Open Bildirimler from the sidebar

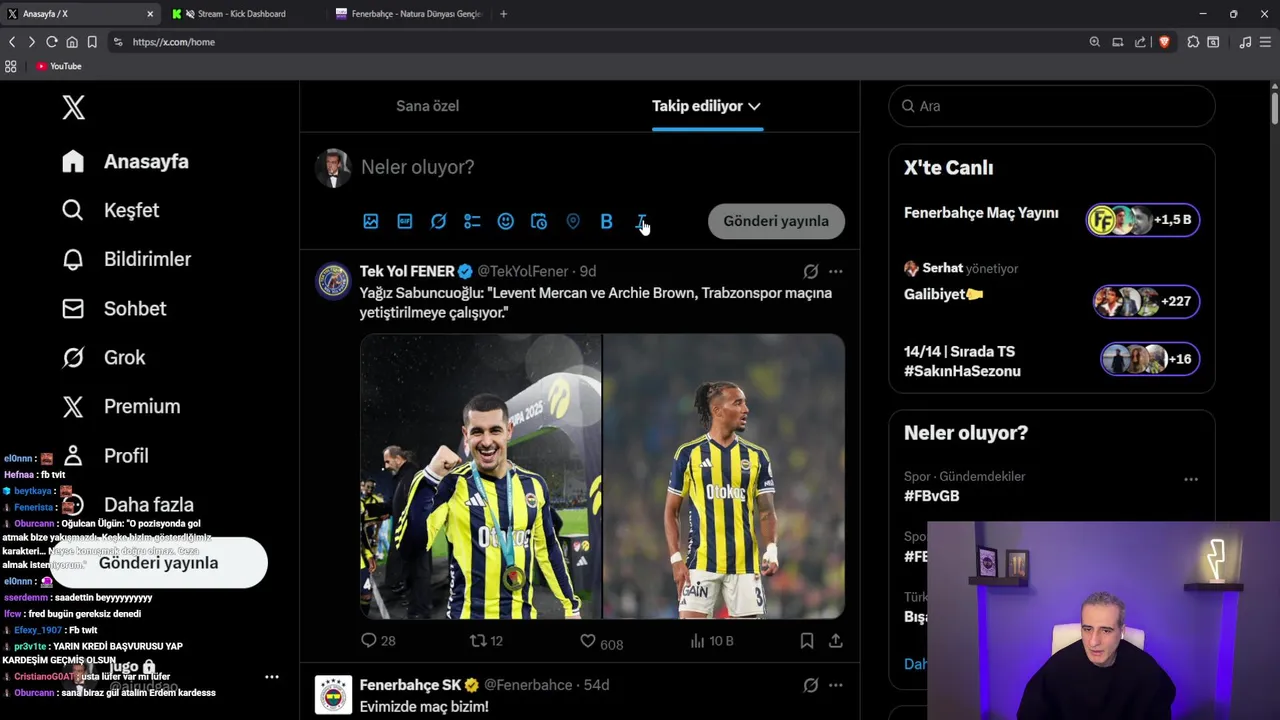pyautogui.click(x=127, y=260)
